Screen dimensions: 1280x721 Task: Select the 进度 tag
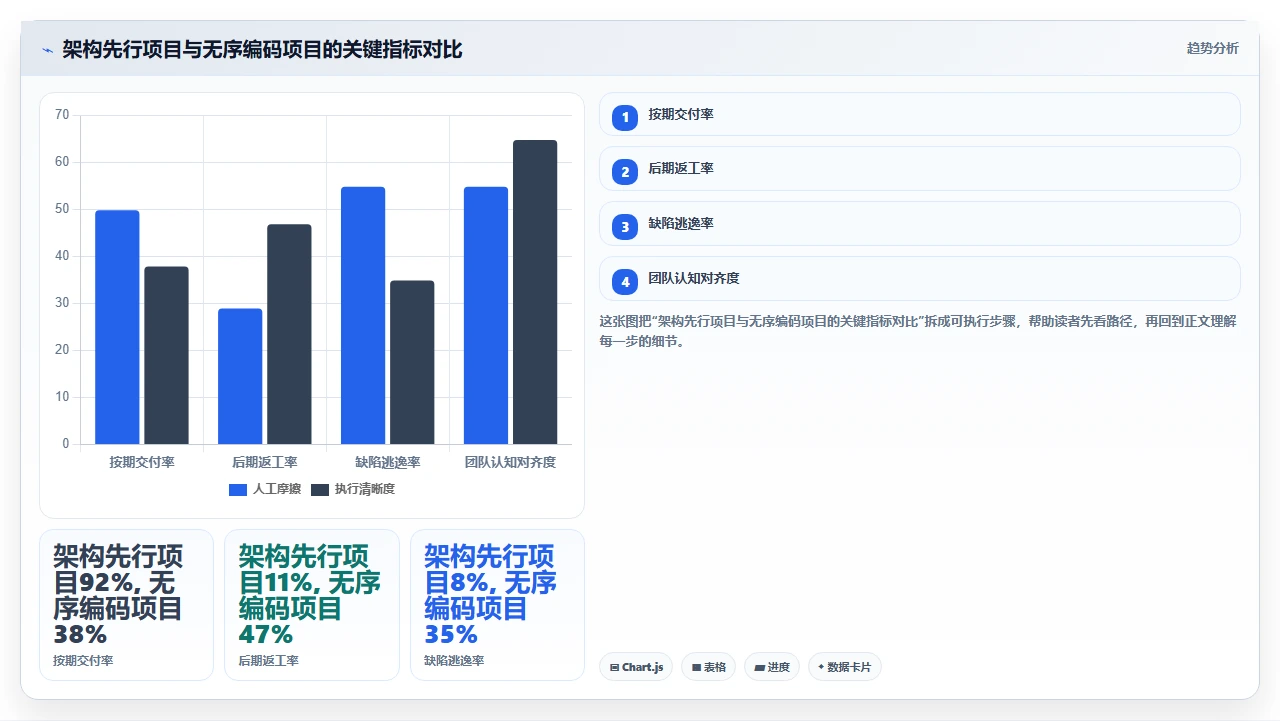(772, 667)
